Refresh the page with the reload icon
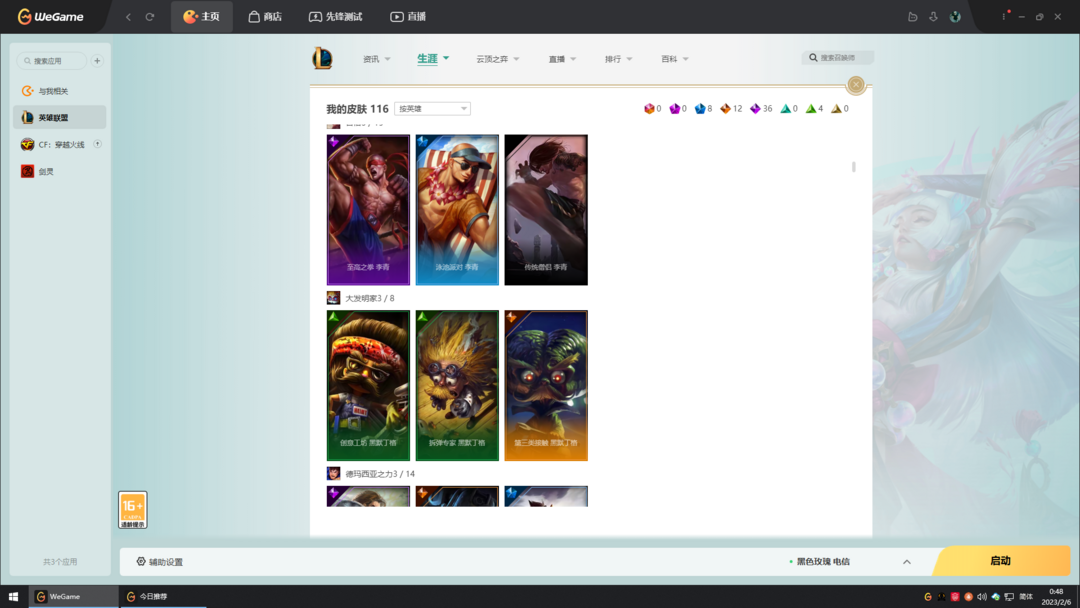Screen dimensions: 1080x608 point(149,17)
